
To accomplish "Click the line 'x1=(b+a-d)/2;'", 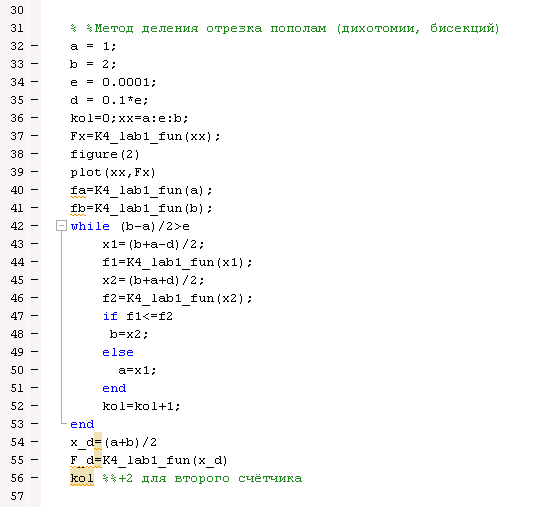I will tap(153, 244).
